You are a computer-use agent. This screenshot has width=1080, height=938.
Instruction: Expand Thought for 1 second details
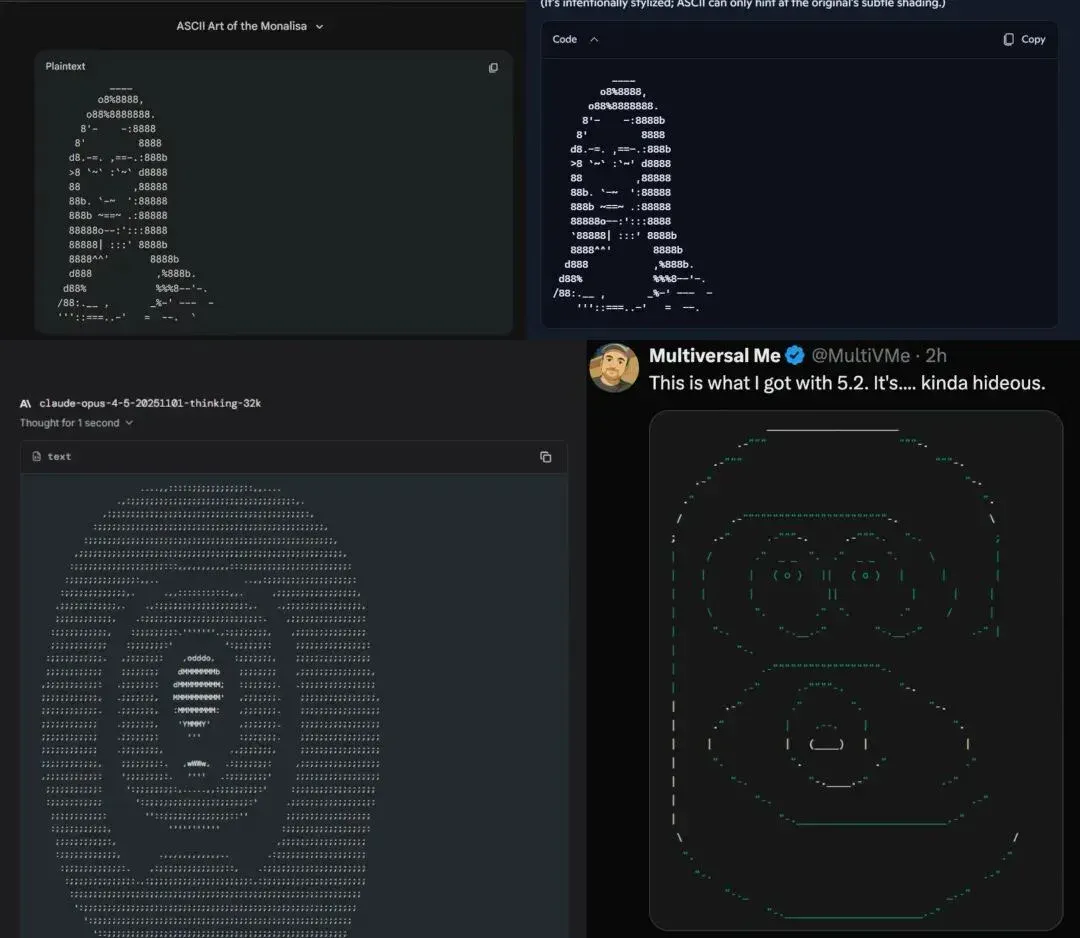(129, 423)
